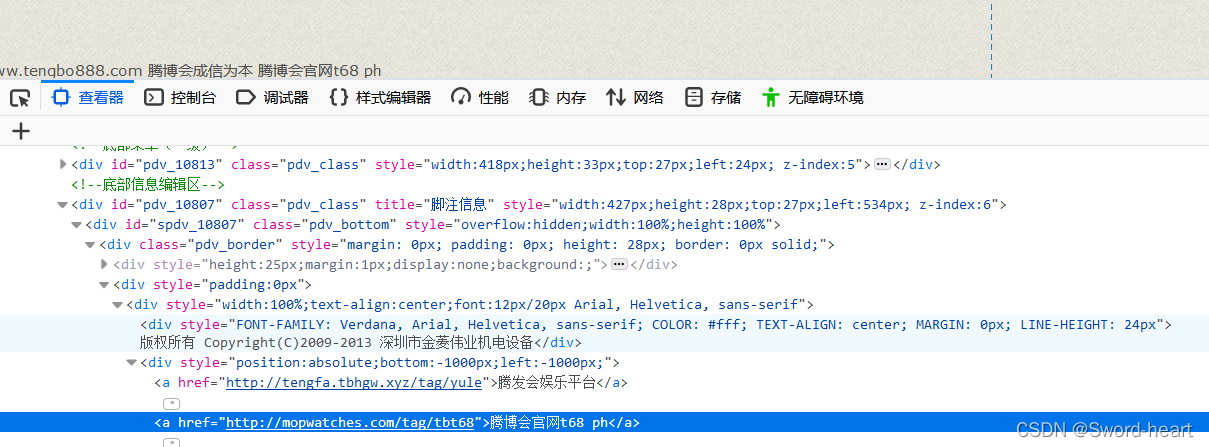
Task: Collapse the spdv_10807 div node
Action: (x=77, y=224)
